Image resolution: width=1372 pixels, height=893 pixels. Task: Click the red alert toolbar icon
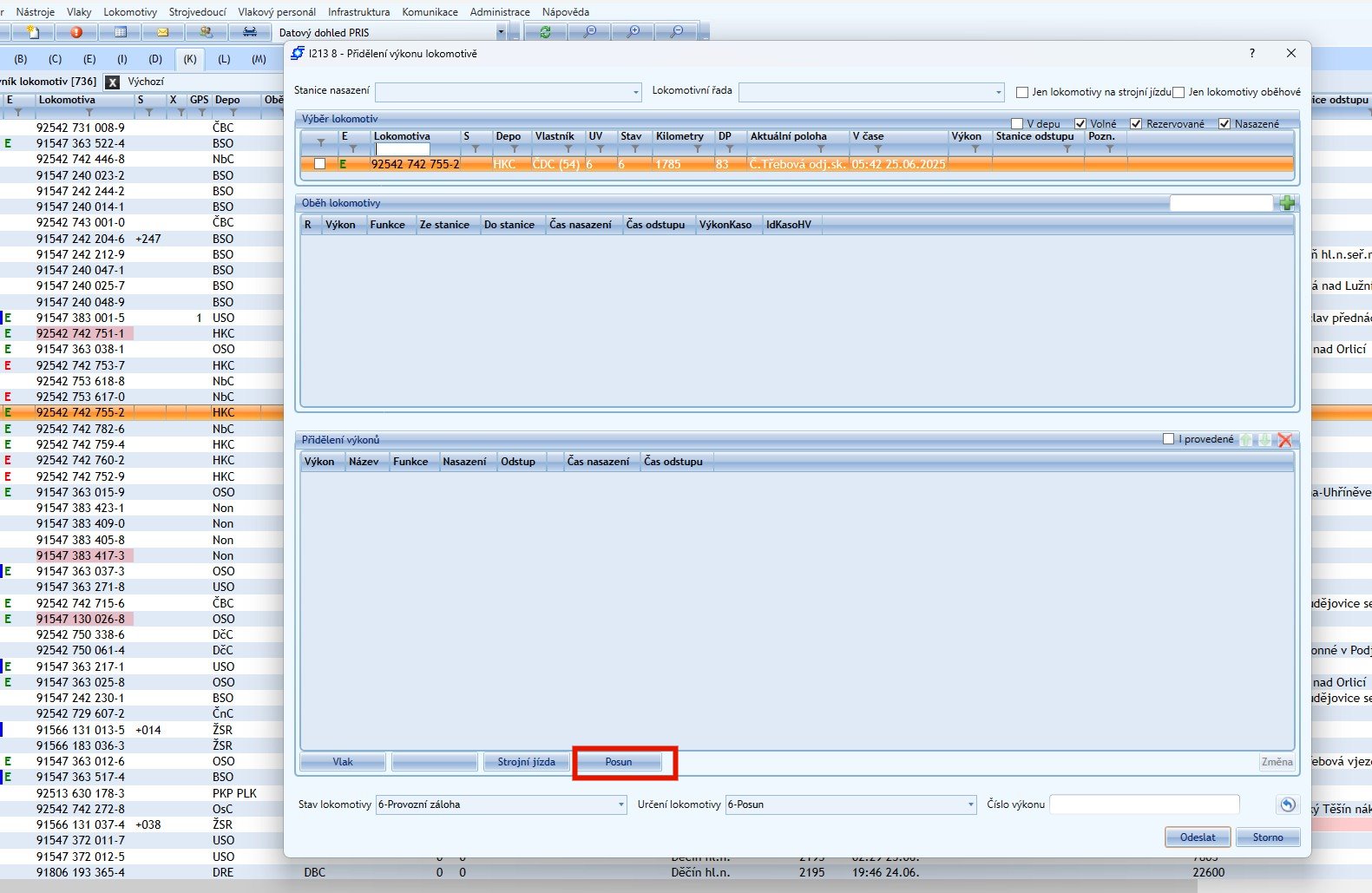76,32
